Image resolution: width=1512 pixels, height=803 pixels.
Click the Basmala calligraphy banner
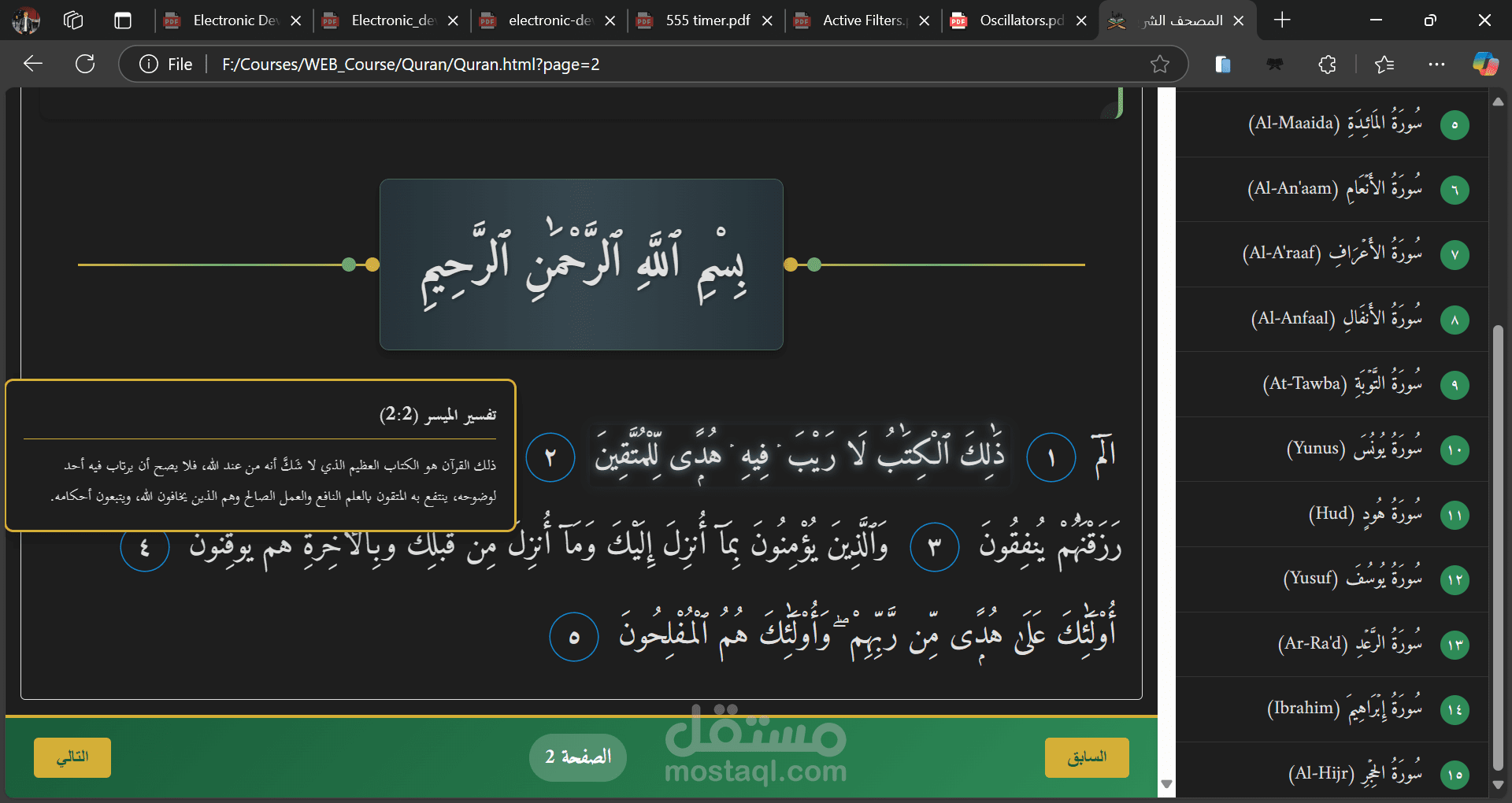pos(581,265)
